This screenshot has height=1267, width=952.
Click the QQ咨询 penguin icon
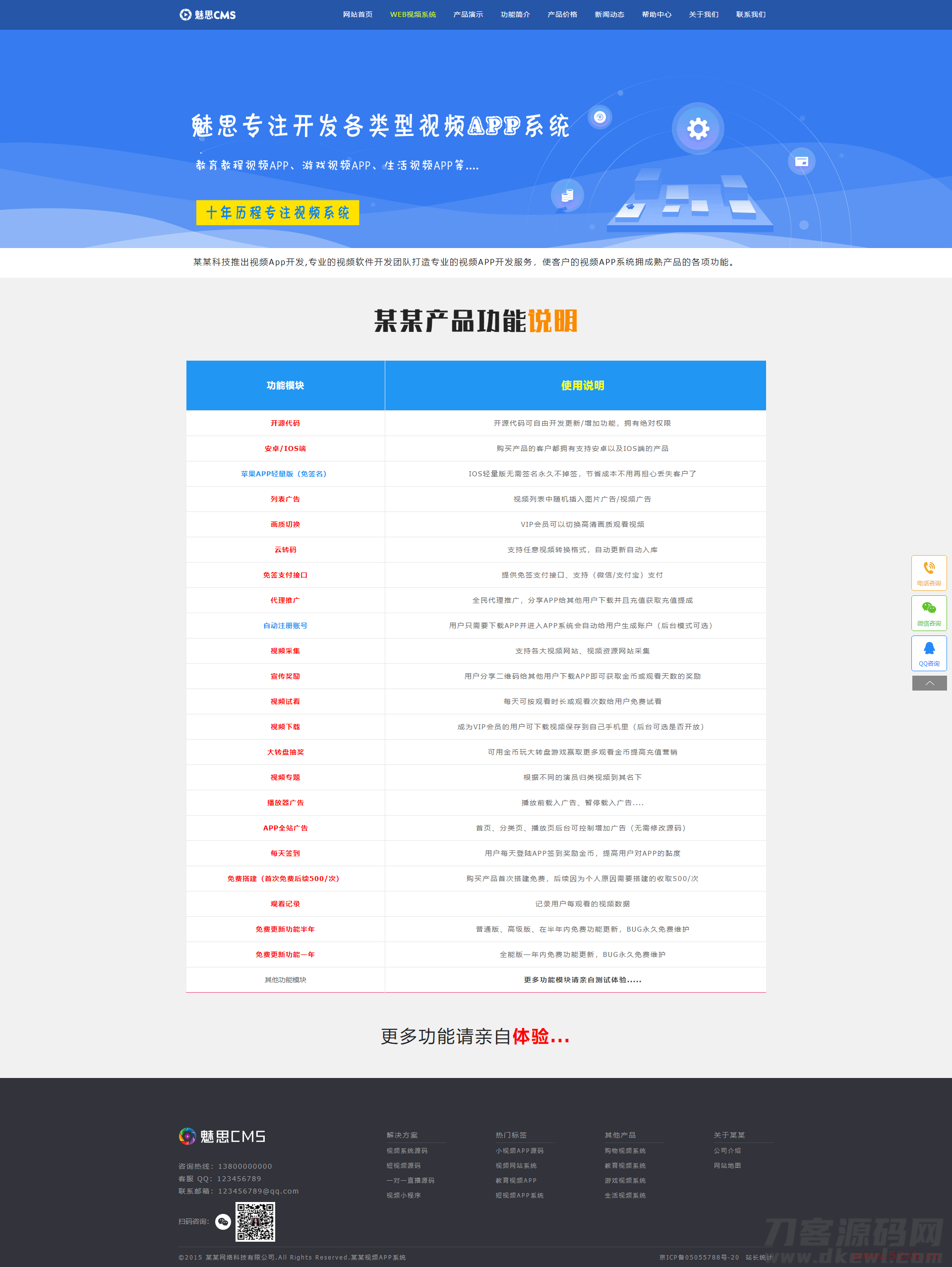[929, 652]
